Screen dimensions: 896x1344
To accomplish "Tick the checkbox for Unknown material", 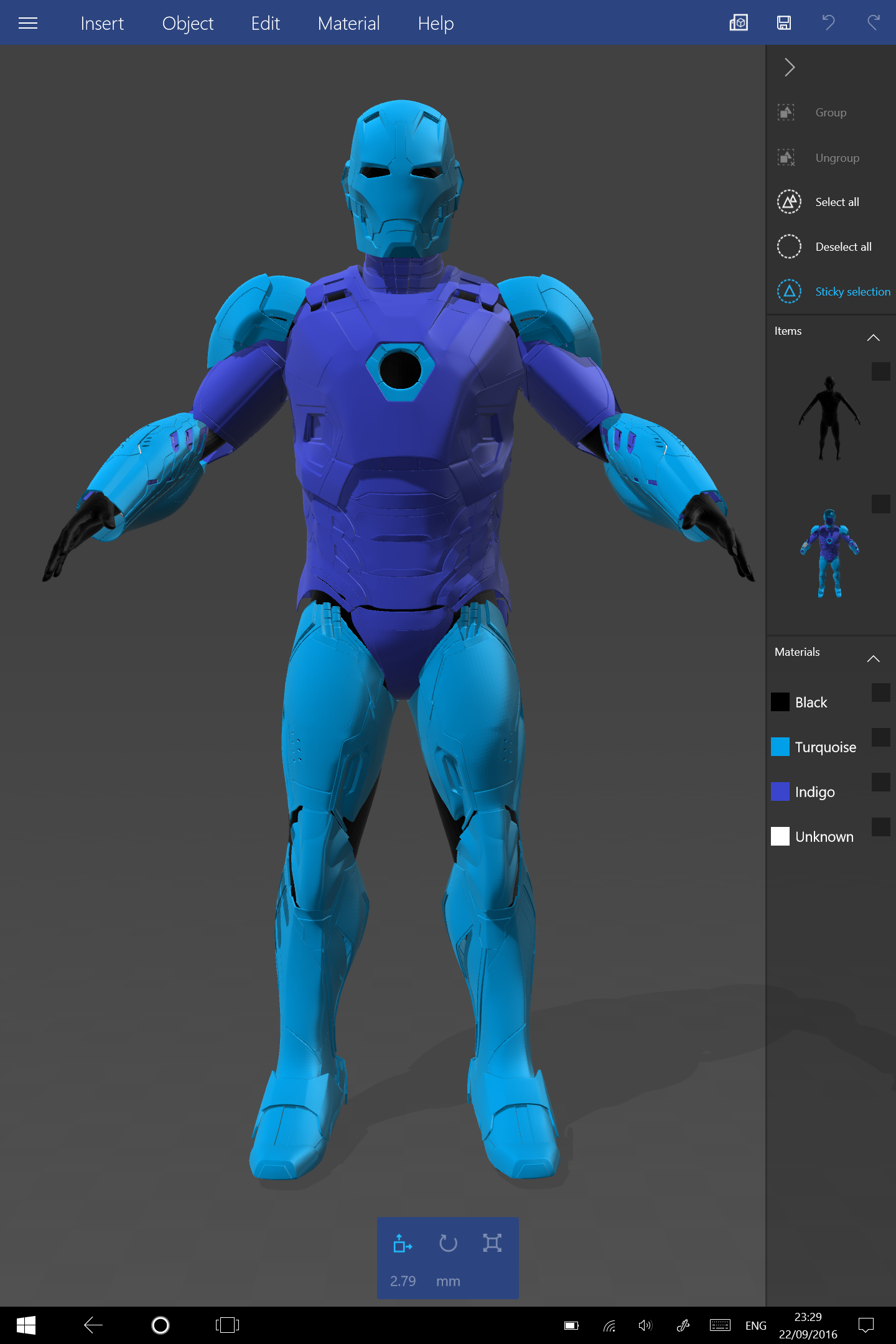I will pos(880,826).
